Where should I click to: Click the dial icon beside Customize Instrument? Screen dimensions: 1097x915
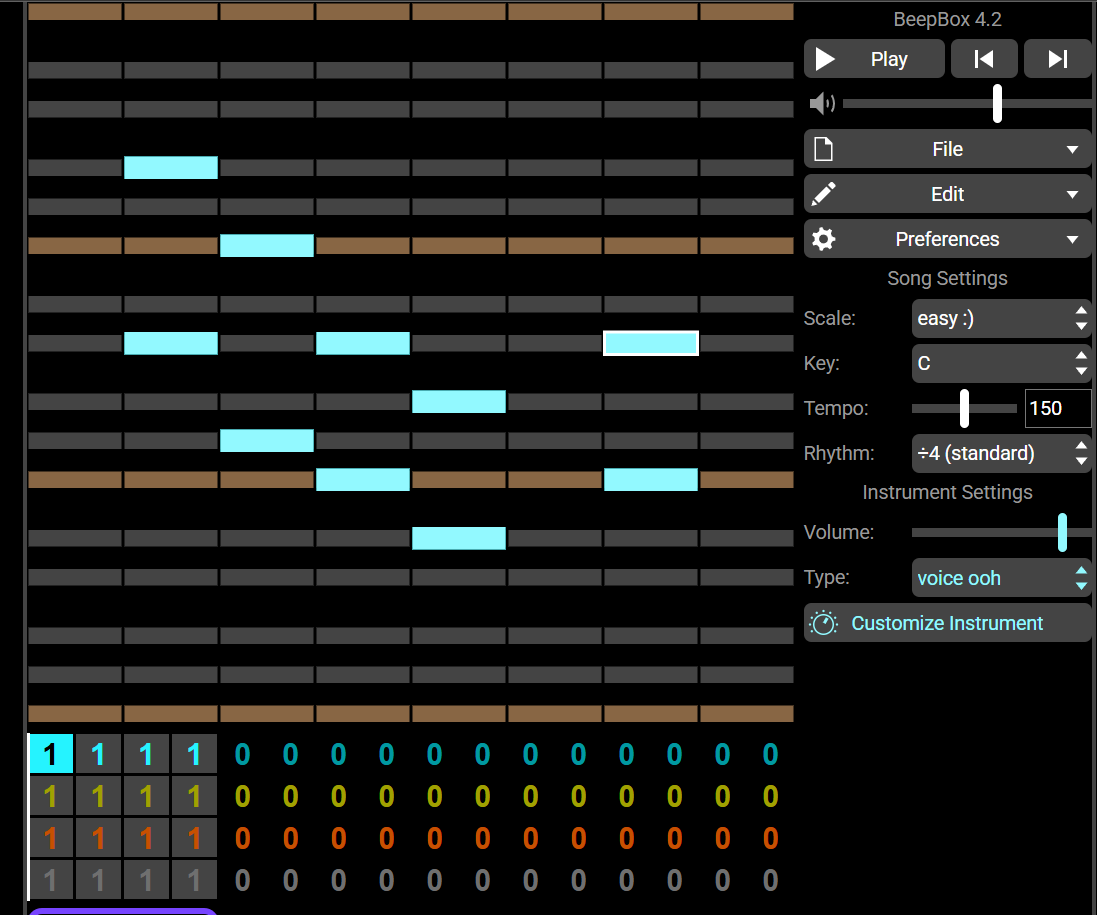(x=823, y=623)
